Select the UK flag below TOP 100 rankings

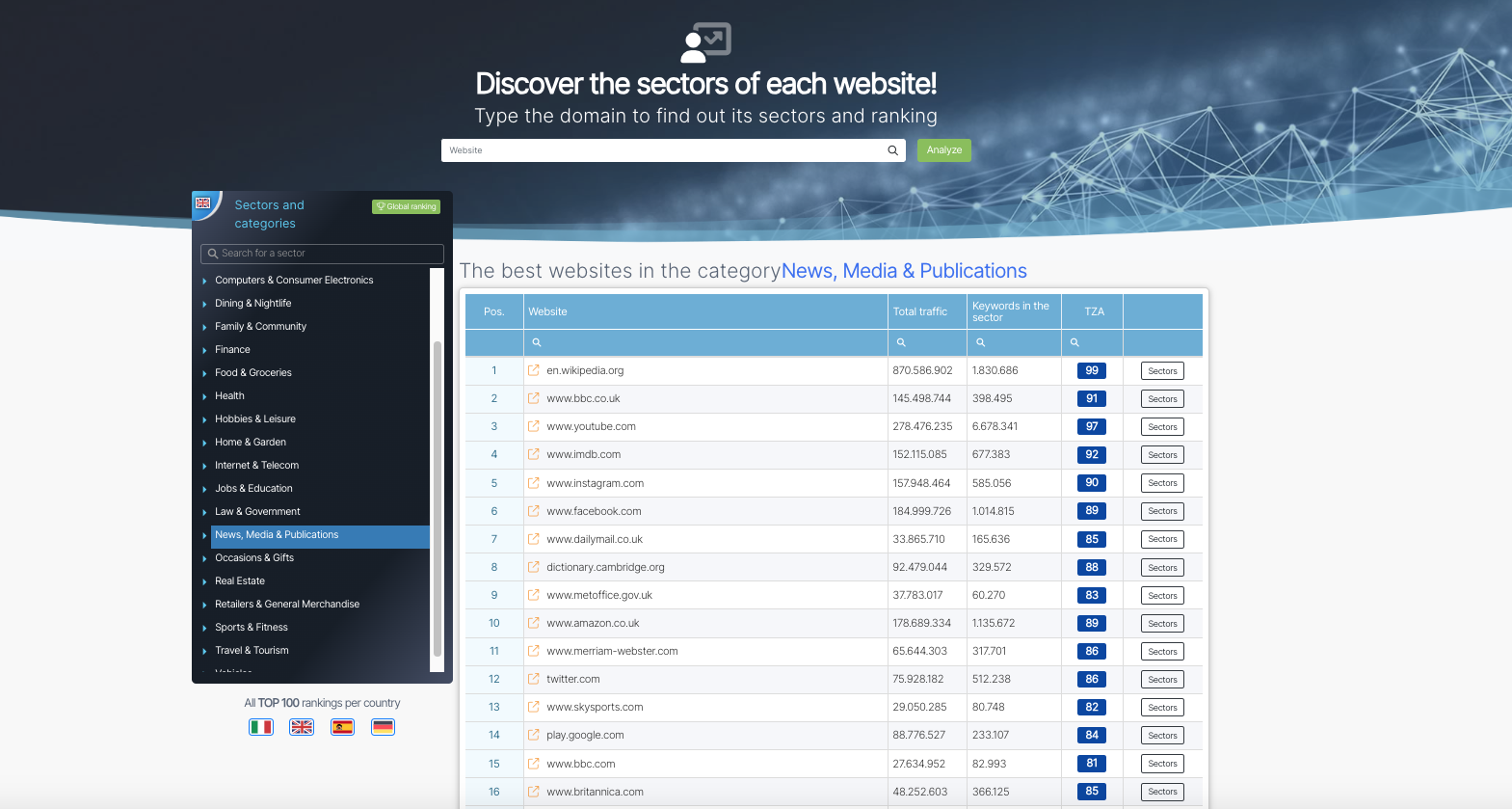pyautogui.click(x=302, y=727)
